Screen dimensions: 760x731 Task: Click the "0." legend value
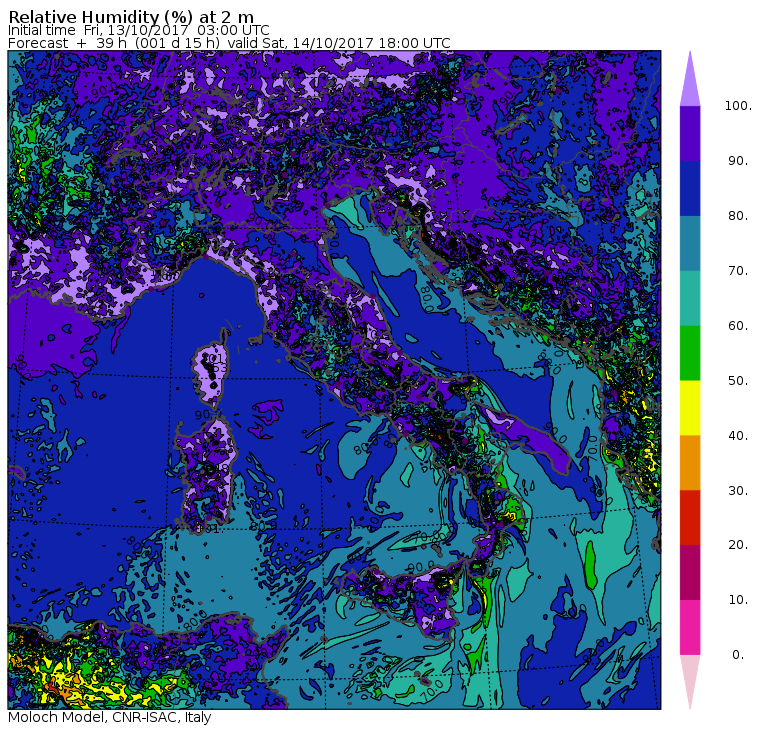point(738,655)
